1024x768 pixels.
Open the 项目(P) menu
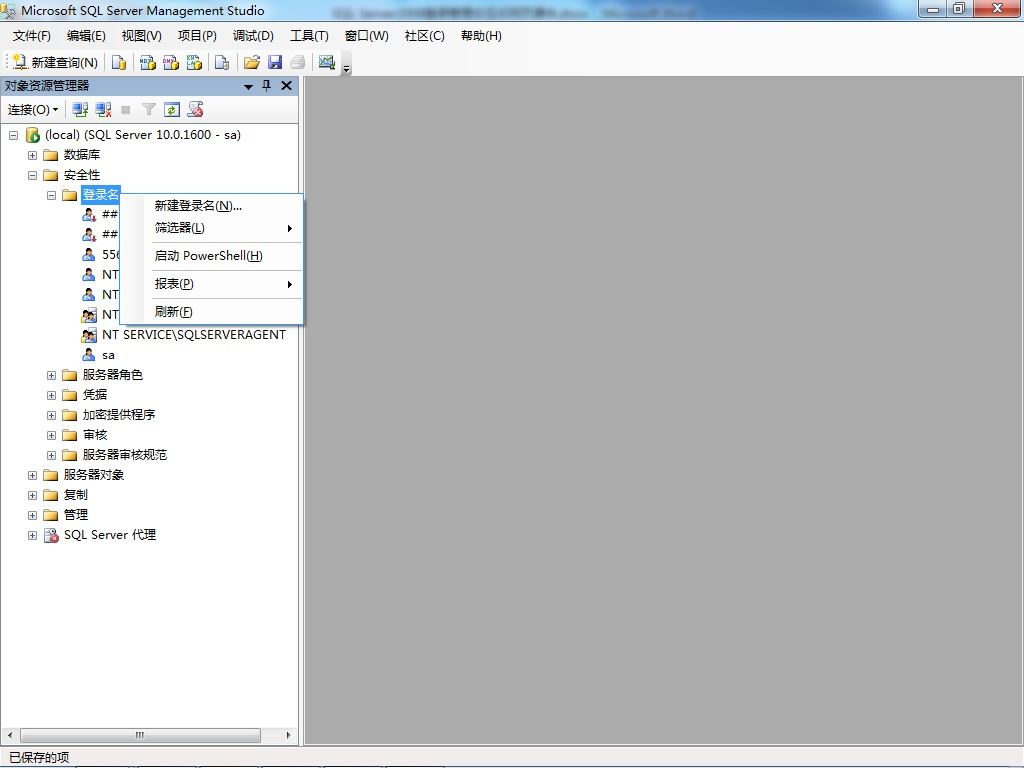pyautogui.click(x=197, y=36)
